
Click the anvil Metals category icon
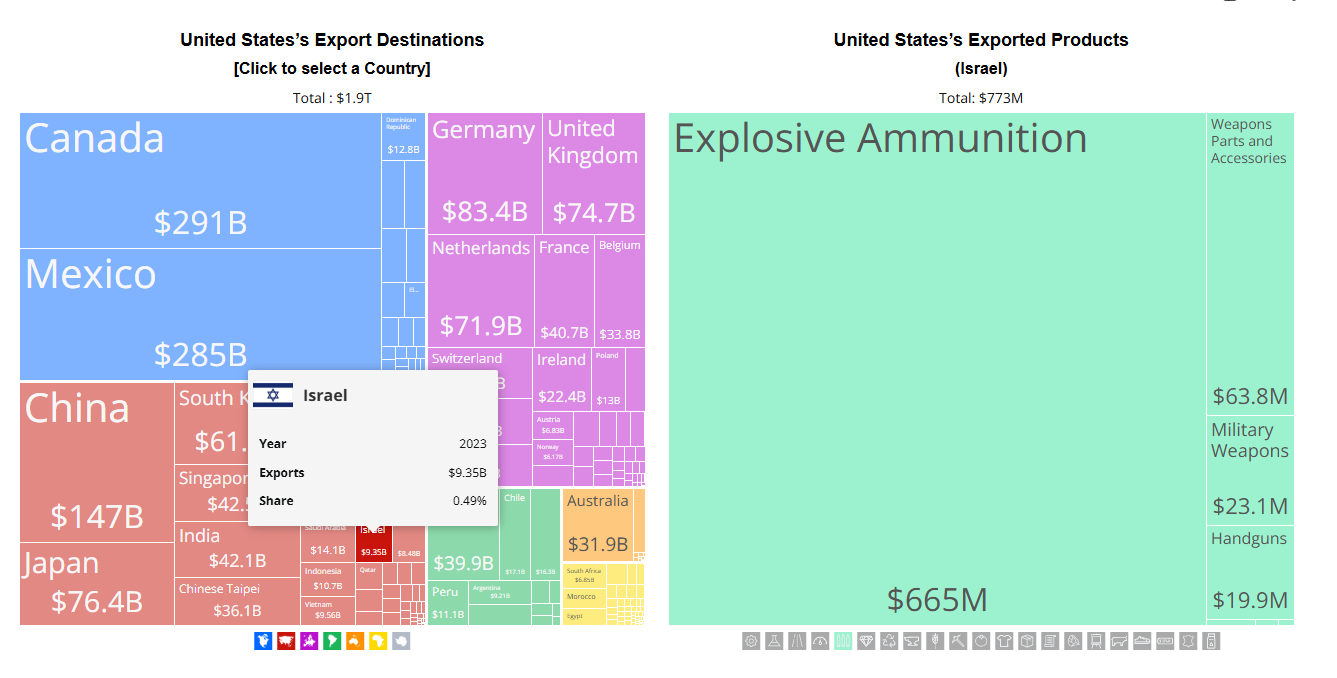pos(912,641)
